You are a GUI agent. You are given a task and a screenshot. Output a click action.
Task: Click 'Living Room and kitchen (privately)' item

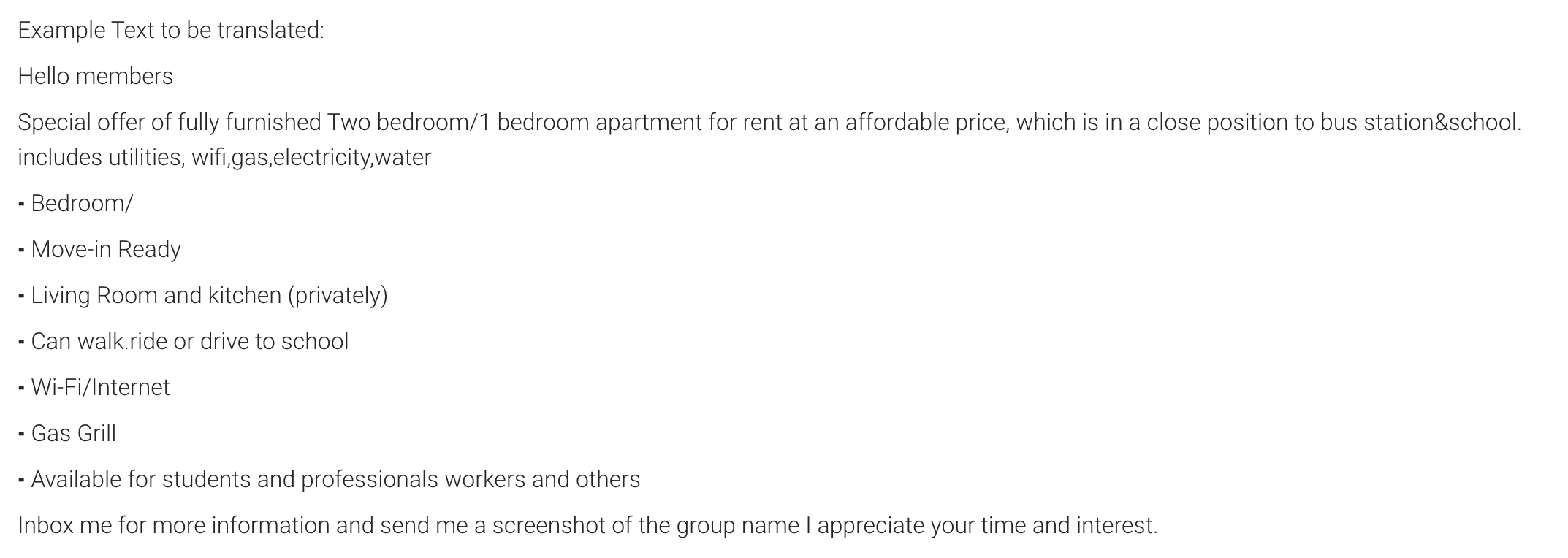202,296
